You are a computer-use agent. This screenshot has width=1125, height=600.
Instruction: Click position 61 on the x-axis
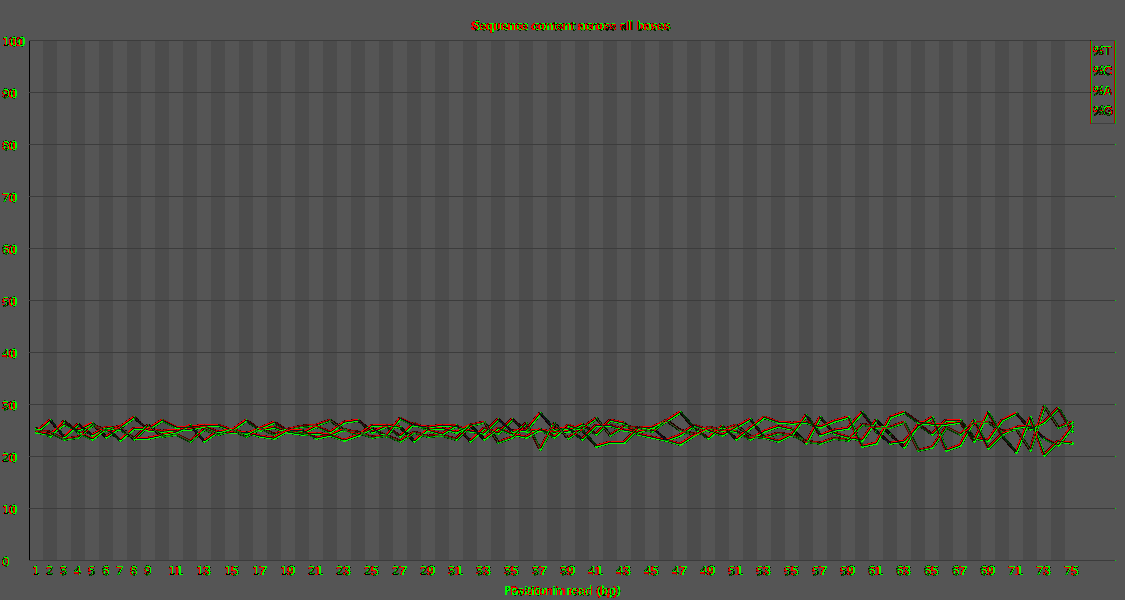tap(875, 571)
